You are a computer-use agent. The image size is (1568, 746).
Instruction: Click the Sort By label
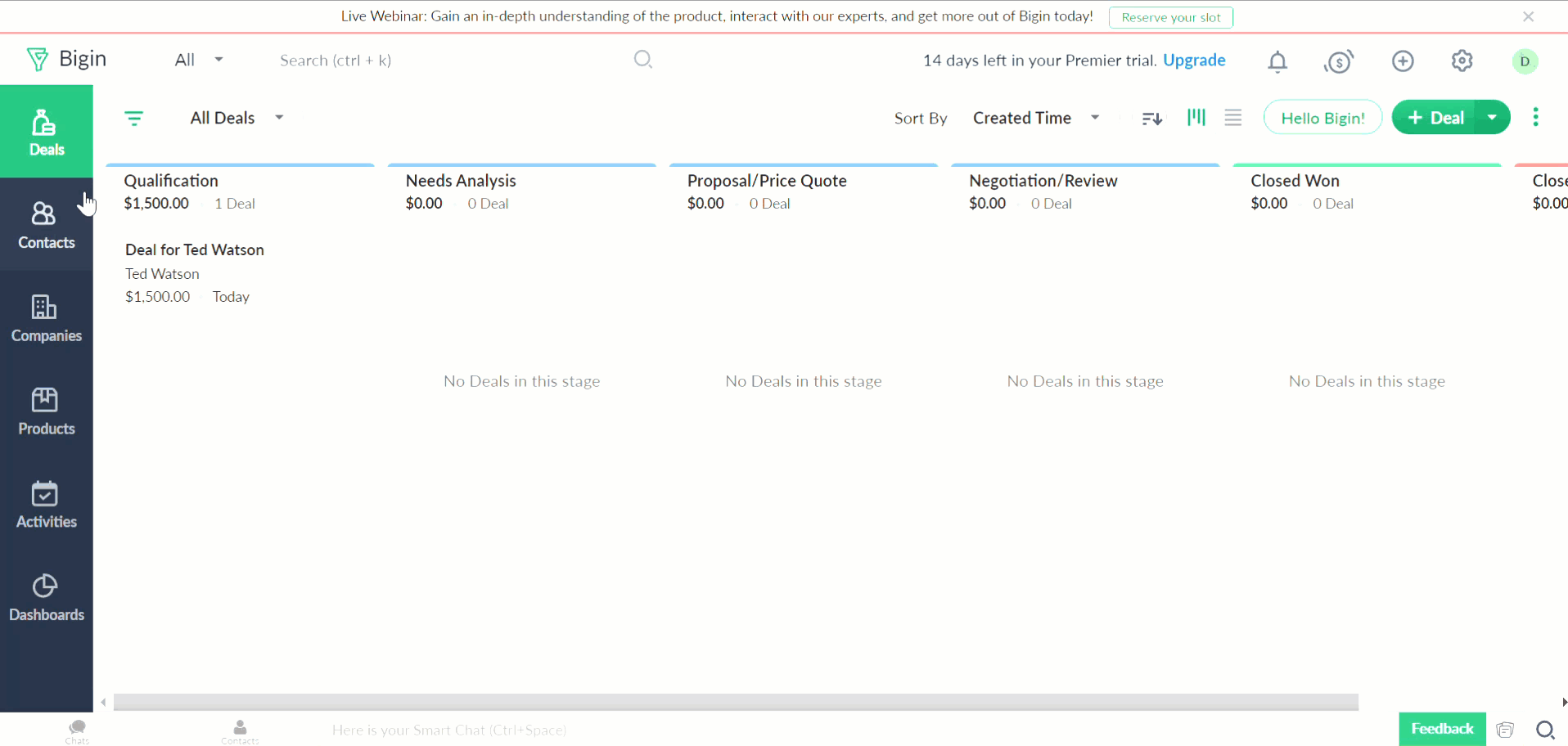[x=921, y=119]
